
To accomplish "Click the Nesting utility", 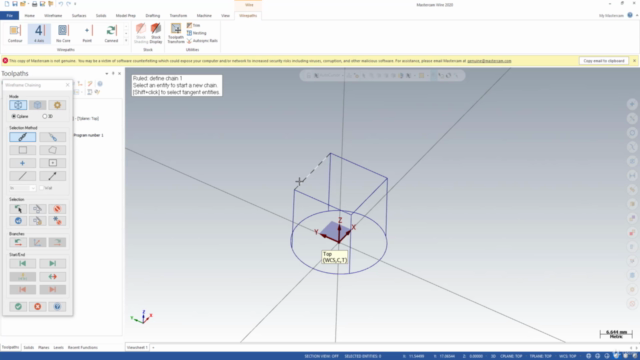I will tap(197, 33).
